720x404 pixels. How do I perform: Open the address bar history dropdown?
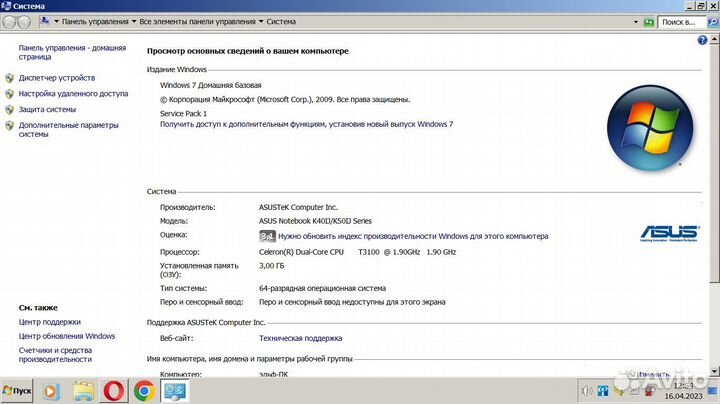coord(636,22)
